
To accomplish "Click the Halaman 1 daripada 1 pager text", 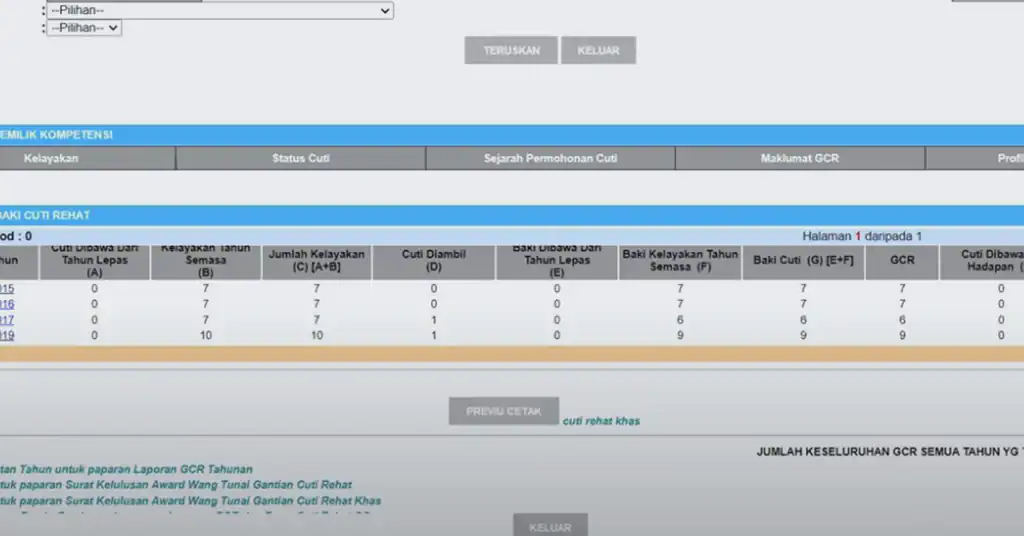I will point(862,236).
